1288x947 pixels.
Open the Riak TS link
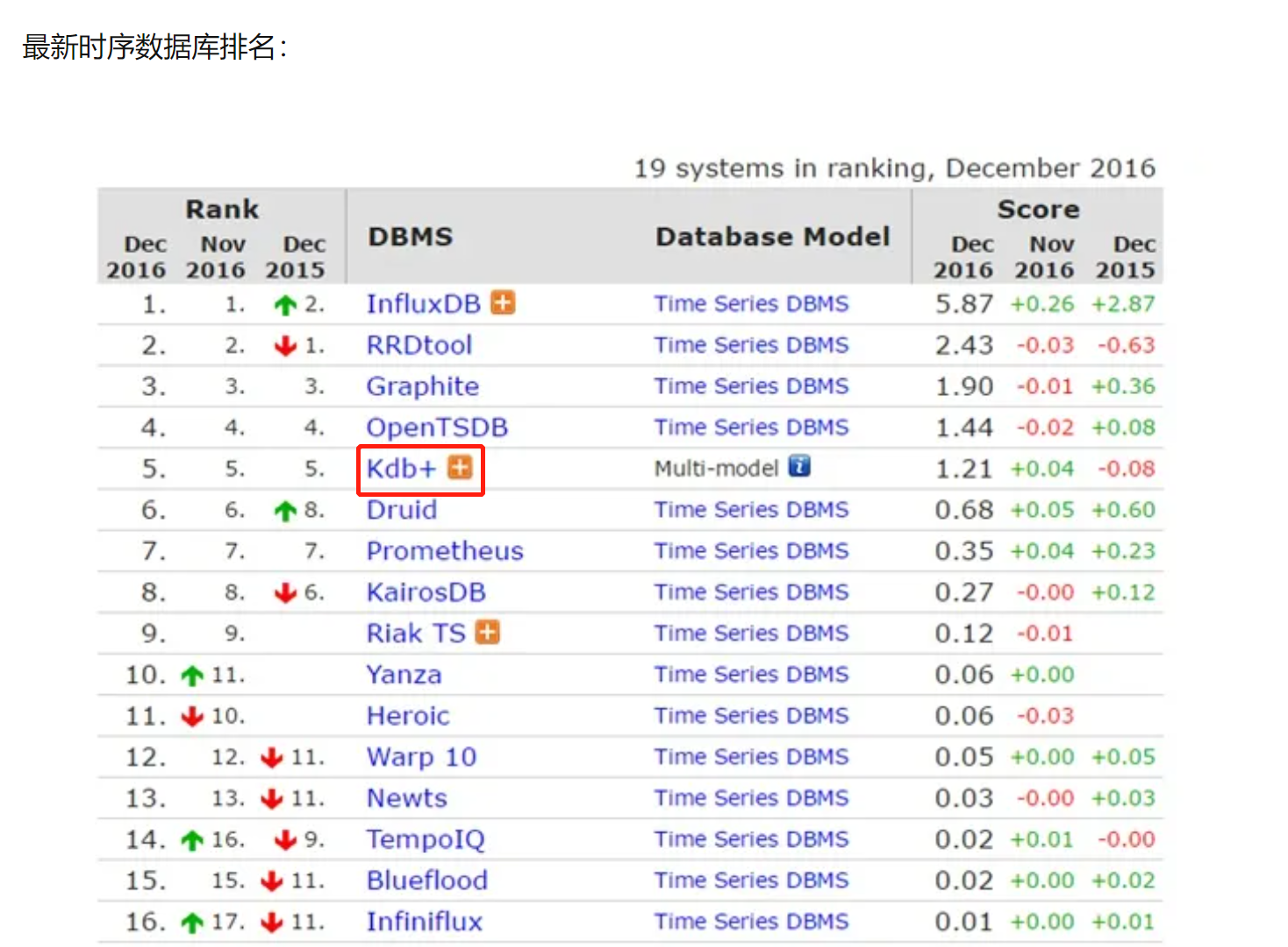(416, 634)
